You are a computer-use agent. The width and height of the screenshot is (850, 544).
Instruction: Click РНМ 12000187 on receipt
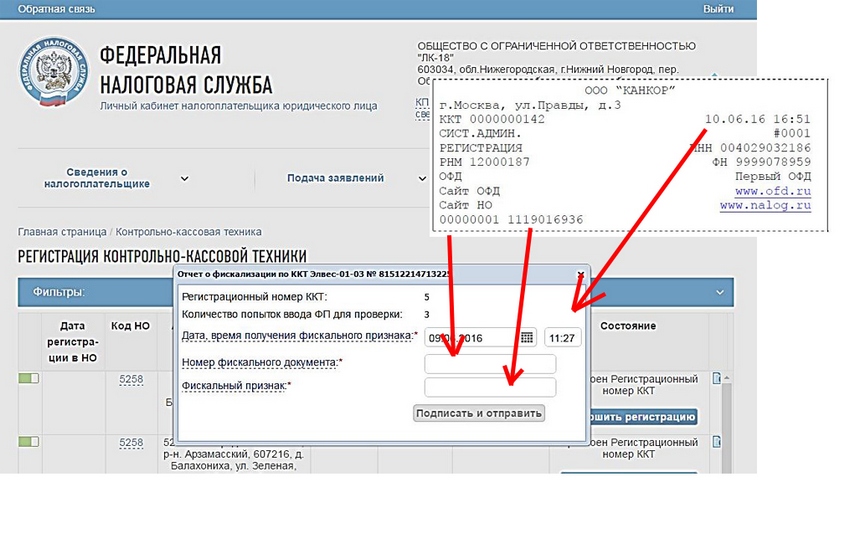point(484,162)
